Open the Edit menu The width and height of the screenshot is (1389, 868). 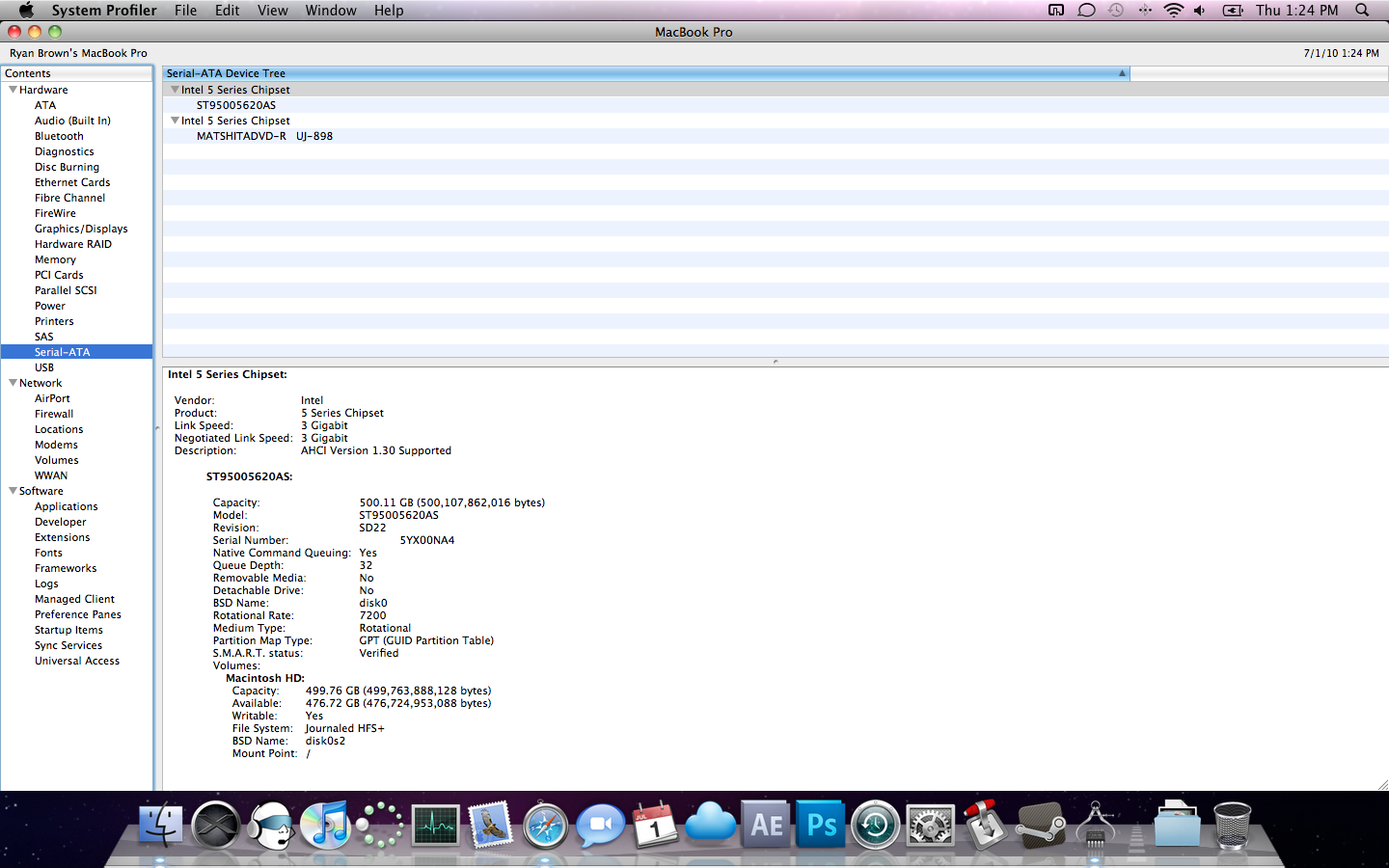[228, 10]
